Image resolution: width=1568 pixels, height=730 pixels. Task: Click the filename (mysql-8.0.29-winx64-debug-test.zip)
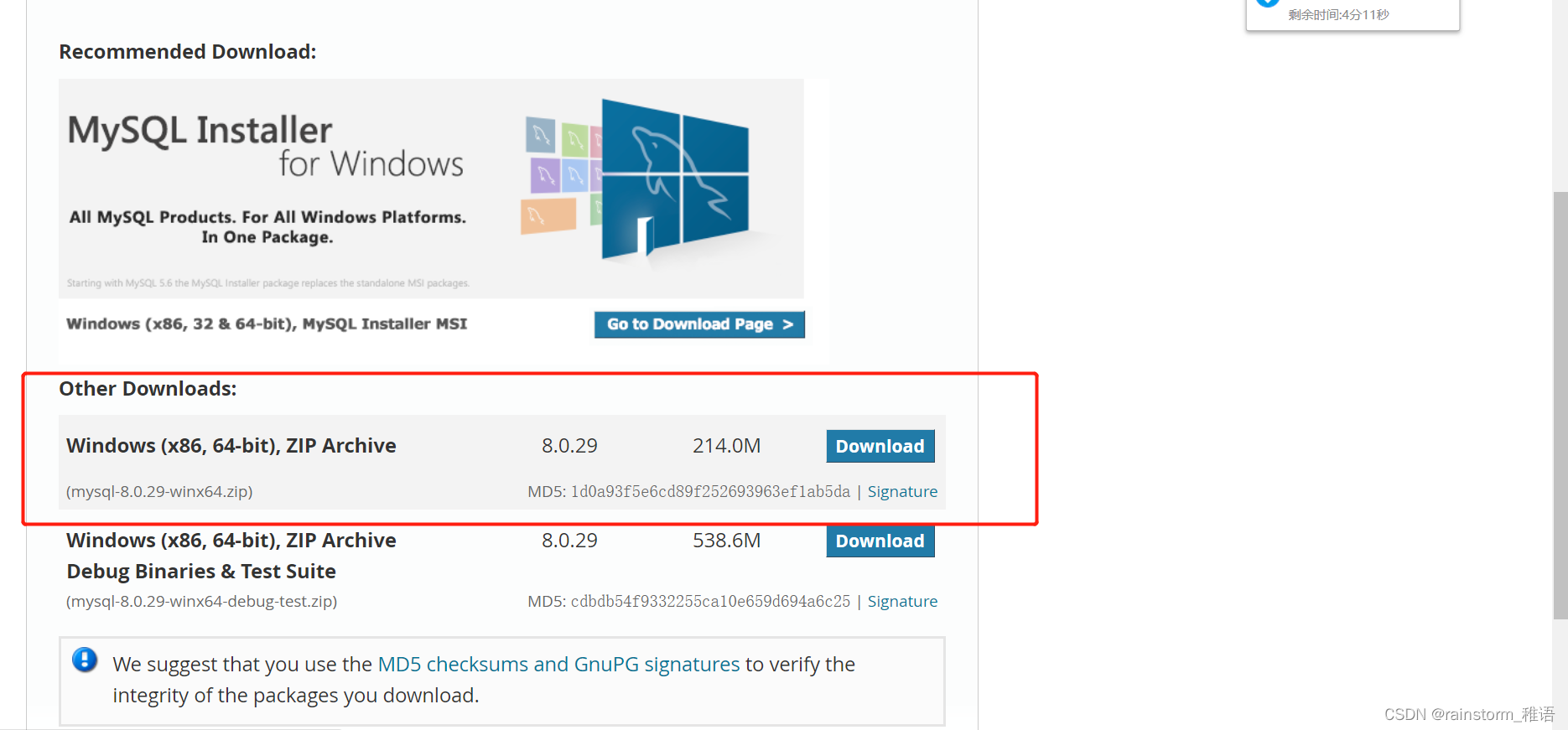pos(201,602)
